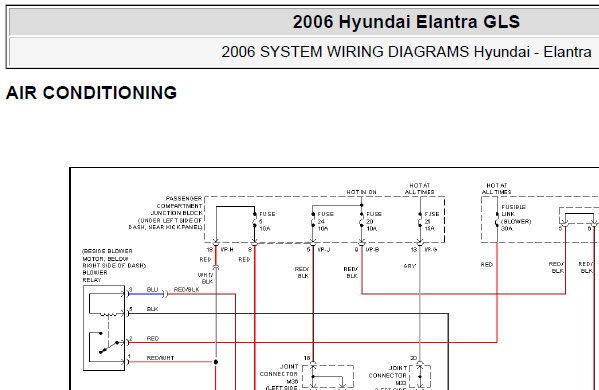Click the 'FUSE 20 10A' label
The height and width of the screenshot is (390, 599).
coord(374,221)
